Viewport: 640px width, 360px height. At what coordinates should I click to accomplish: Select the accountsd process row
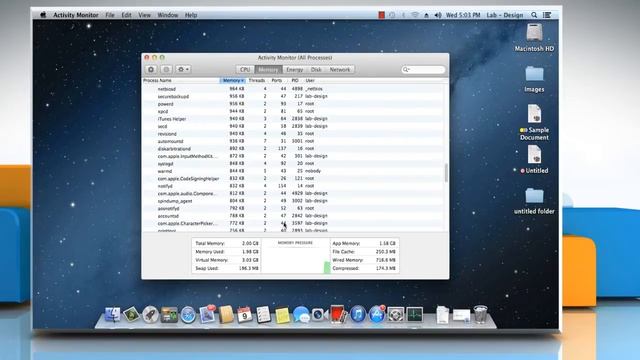(x=293, y=216)
